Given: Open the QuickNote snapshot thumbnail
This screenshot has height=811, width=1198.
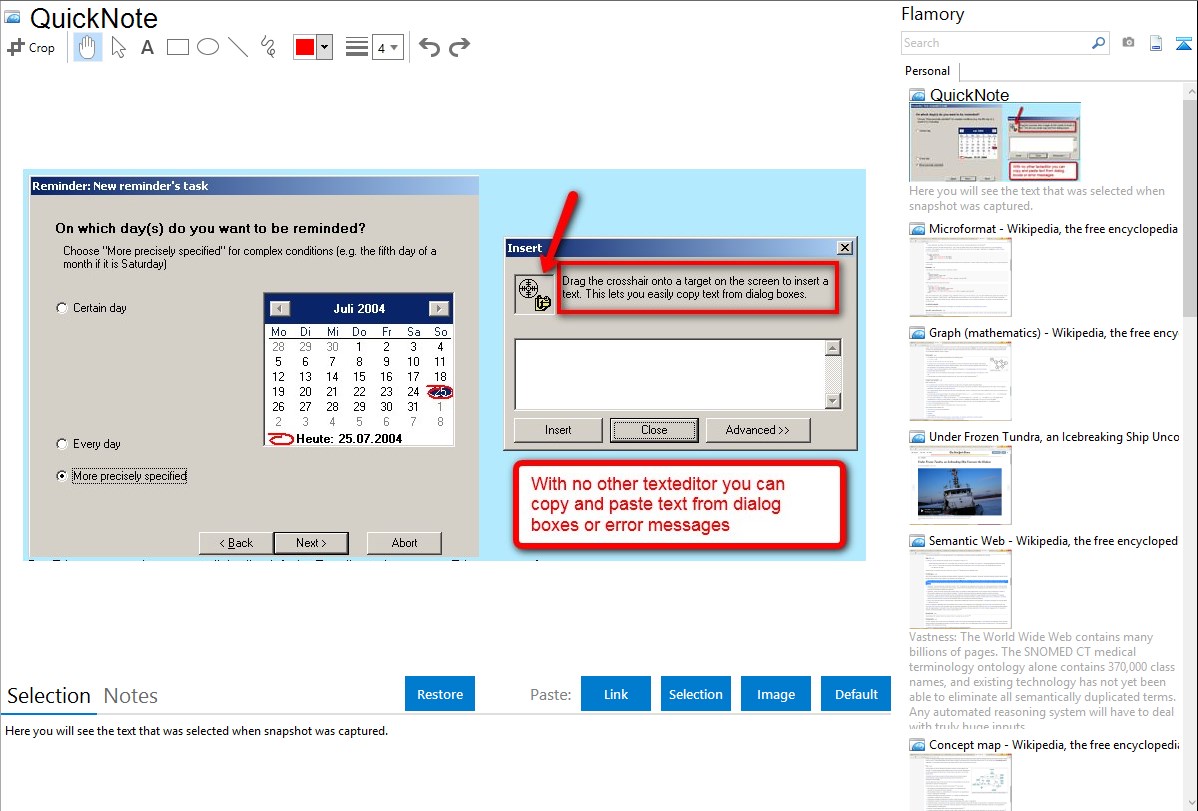Looking at the screenshot, I should [x=995, y=142].
